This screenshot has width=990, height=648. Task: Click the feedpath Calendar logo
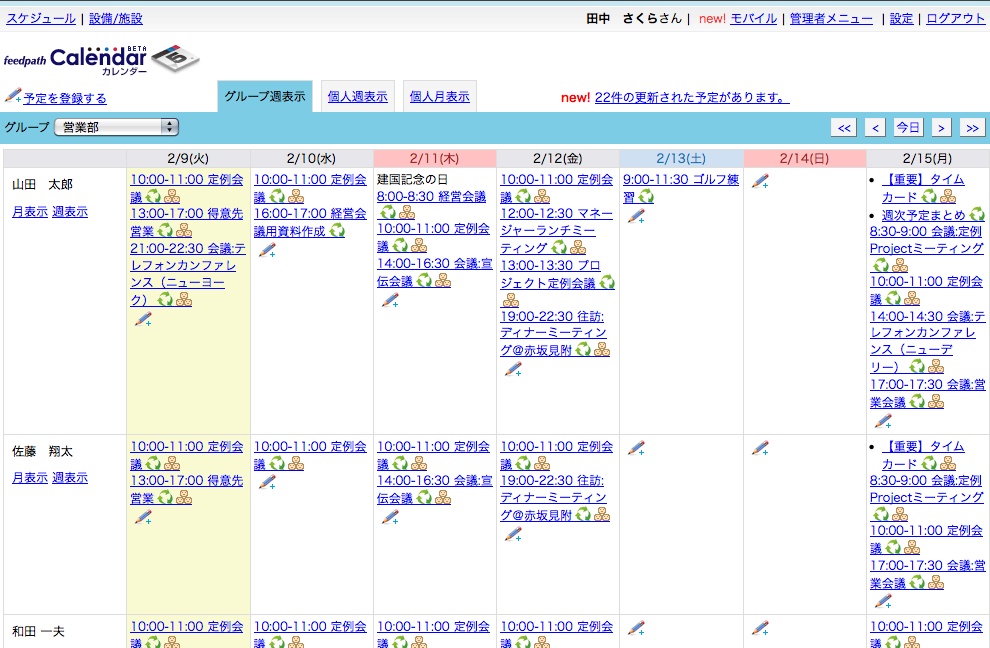pos(101,60)
